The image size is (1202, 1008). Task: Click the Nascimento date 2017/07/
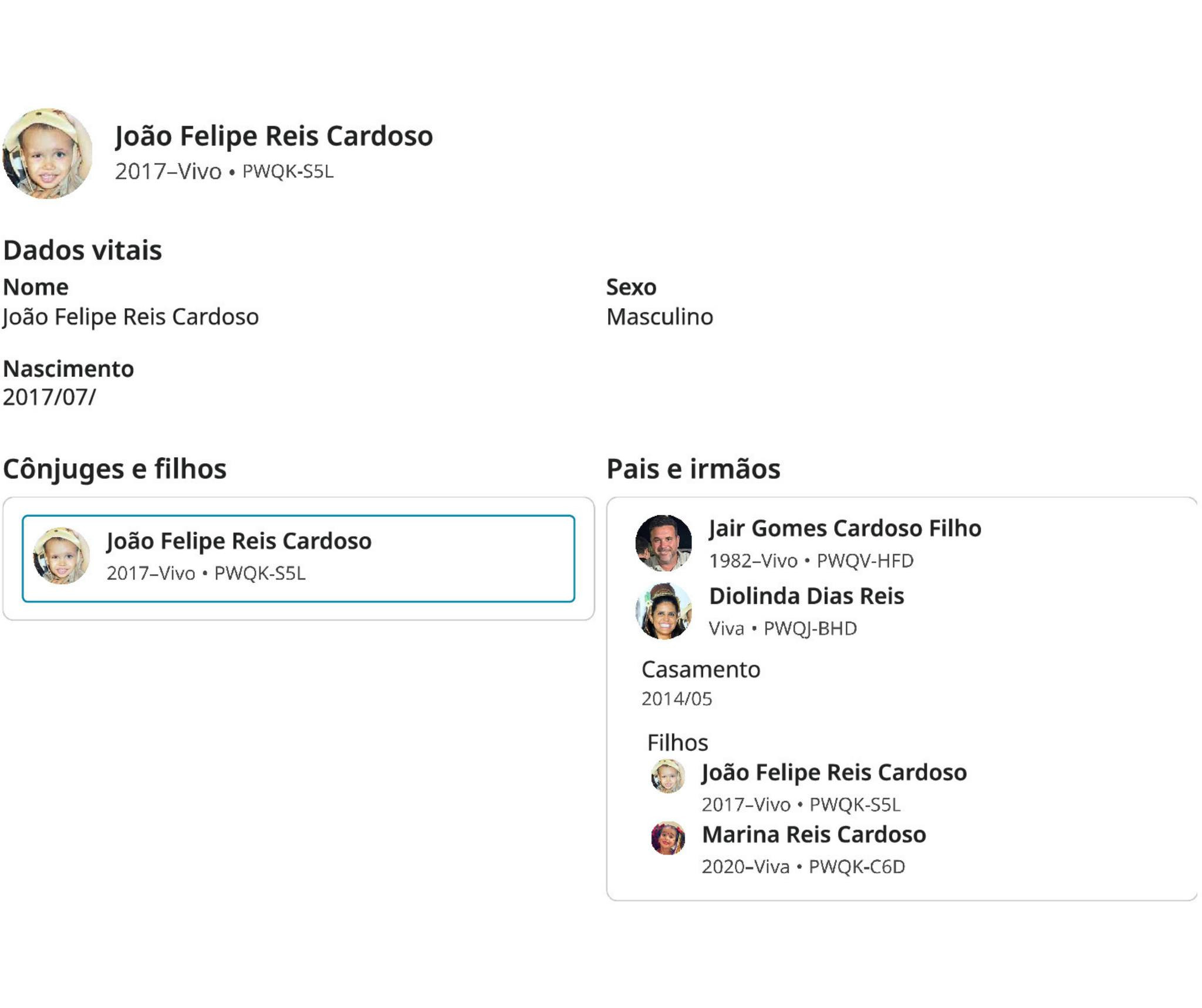pos(49,397)
